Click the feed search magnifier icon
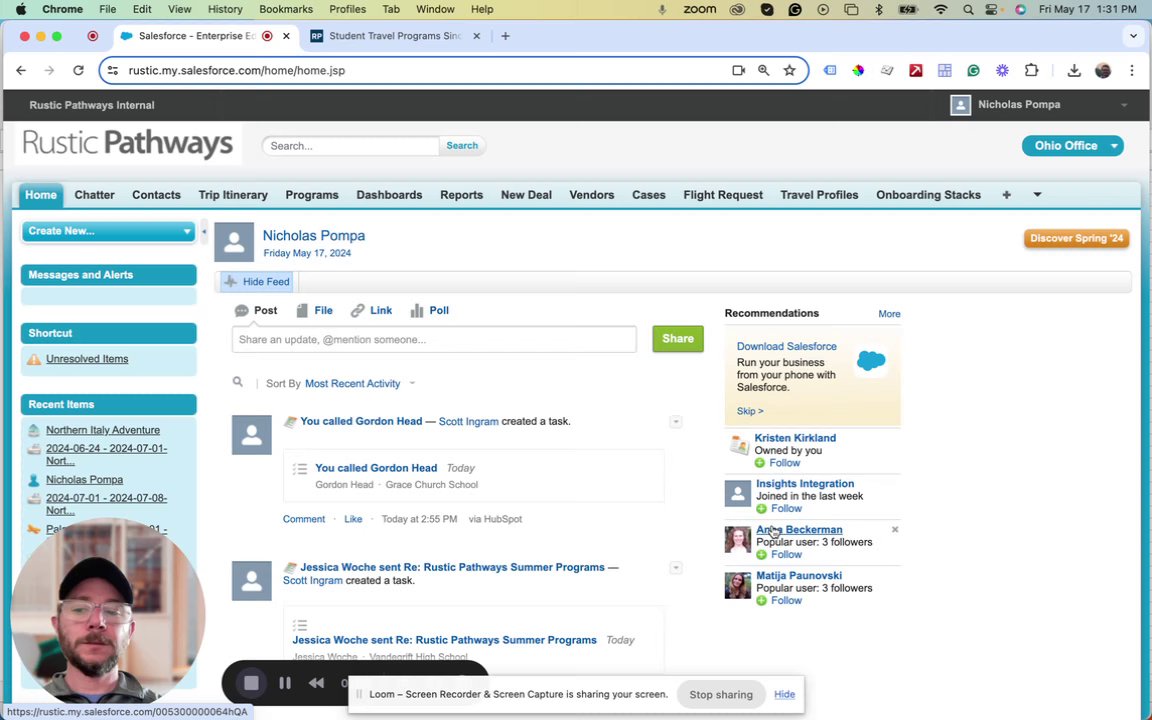The image size is (1152, 720). click(x=237, y=382)
